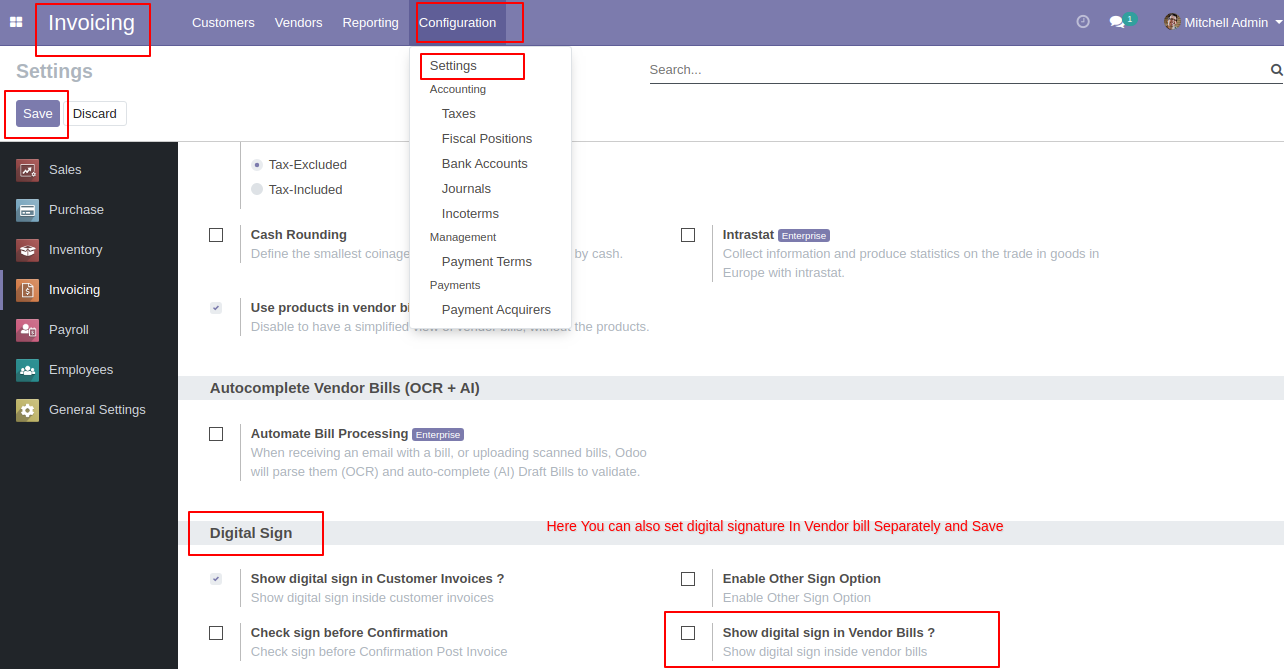Viewport: 1284px width, 669px height.
Task: Collapse the Configuration menu
Action: coord(457,22)
